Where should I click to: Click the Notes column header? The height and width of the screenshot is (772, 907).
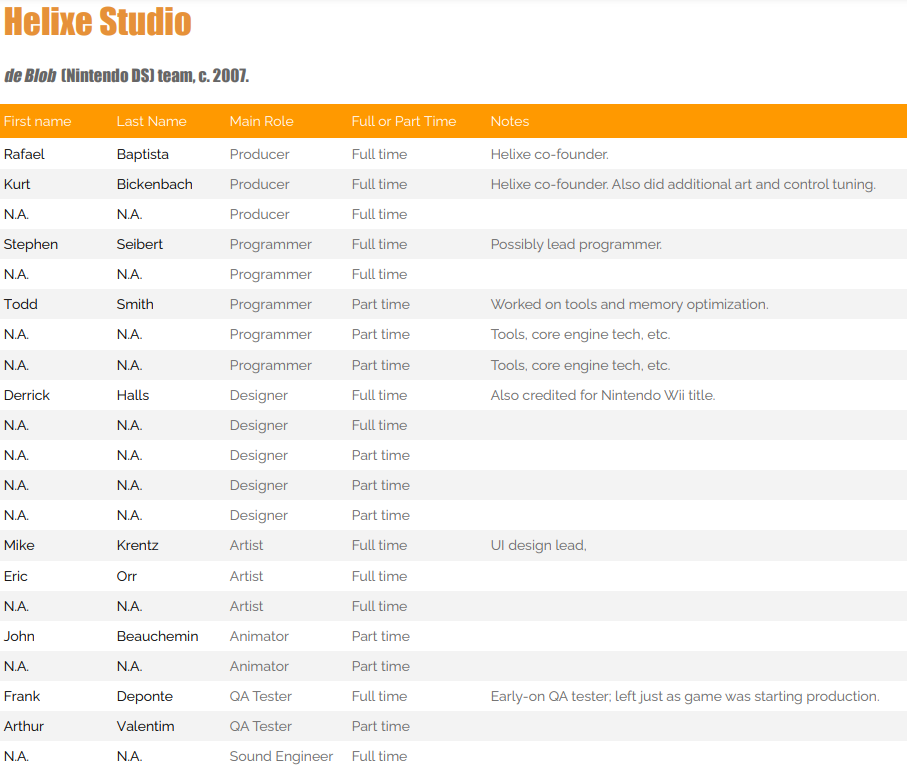[510, 121]
